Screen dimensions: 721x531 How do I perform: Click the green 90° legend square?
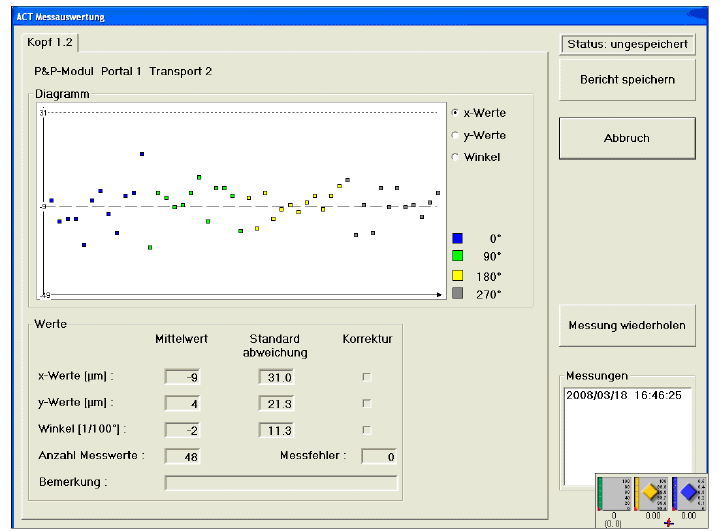click(x=458, y=256)
